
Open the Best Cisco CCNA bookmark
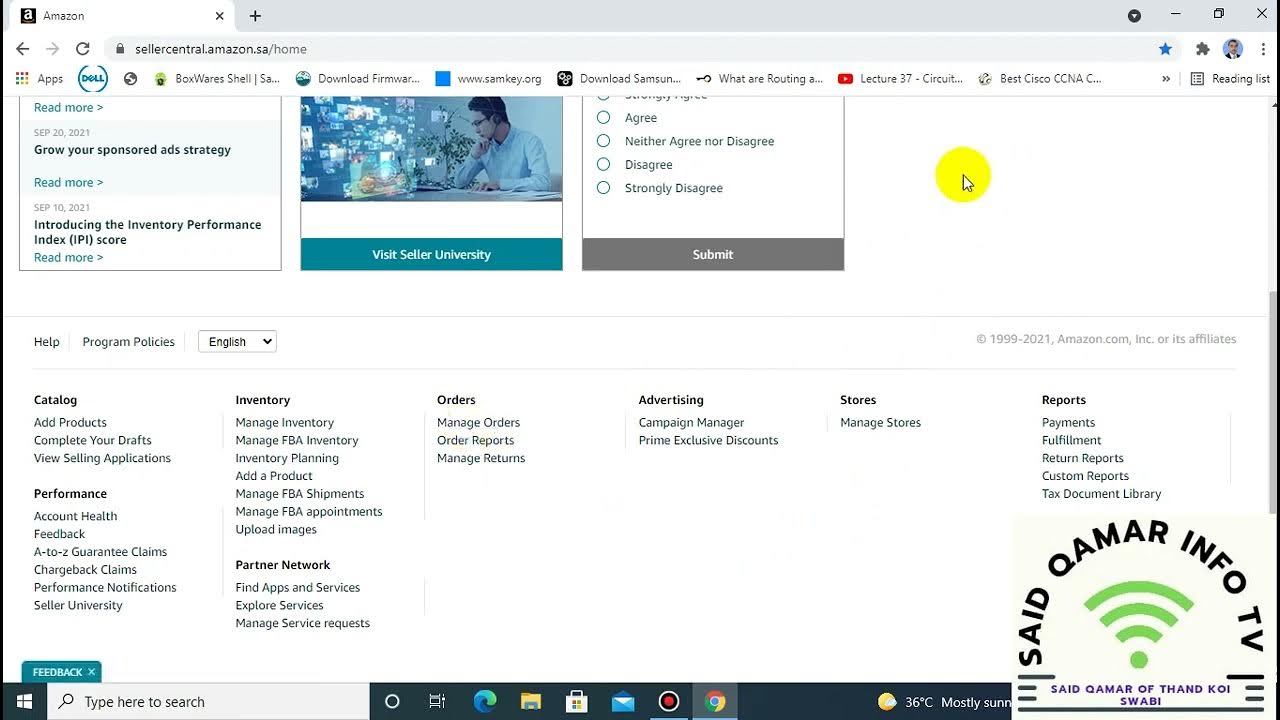pos(1040,78)
